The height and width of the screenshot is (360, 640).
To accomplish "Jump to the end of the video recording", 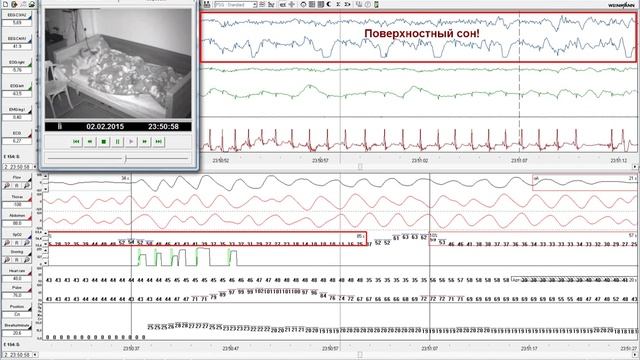I will pos(159,142).
